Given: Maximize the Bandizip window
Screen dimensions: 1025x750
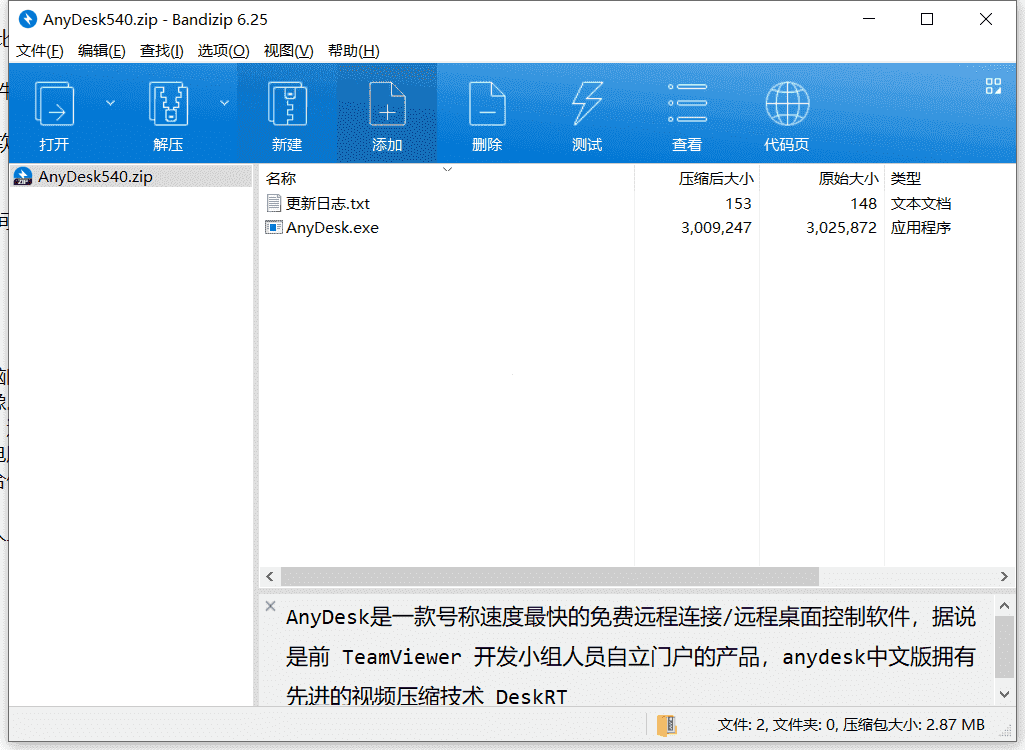Looking at the screenshot, I should (x=927, y=19).
